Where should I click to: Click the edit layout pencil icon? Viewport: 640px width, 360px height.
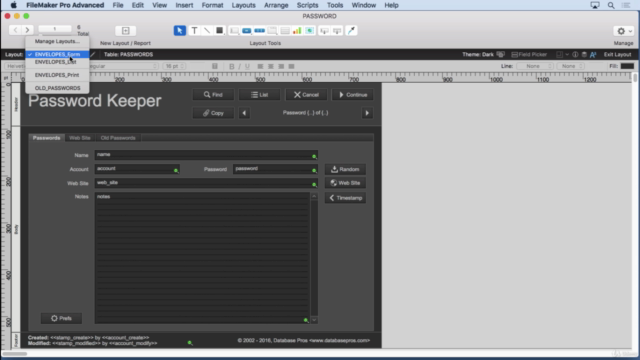pos(93,54)
